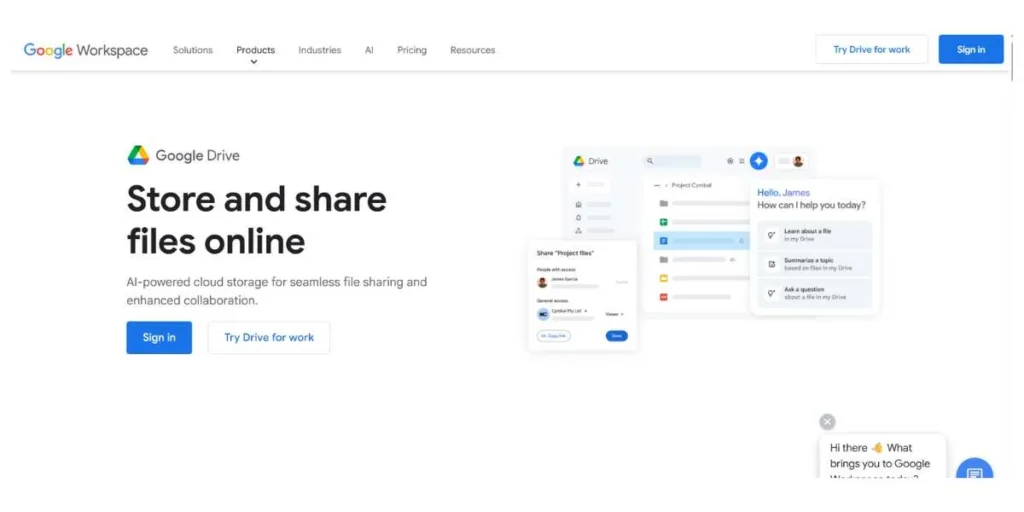Click the blue Docs file icon
Viewport: 1024px width, 512px height.
[664, 241]
